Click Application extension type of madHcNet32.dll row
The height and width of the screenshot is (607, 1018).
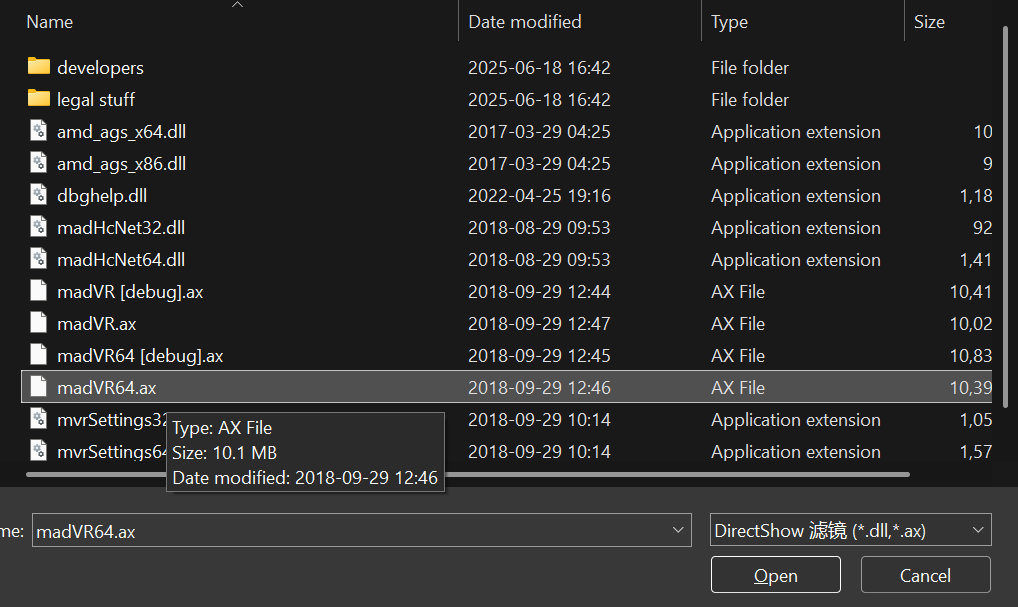click(x=796, y=227)
